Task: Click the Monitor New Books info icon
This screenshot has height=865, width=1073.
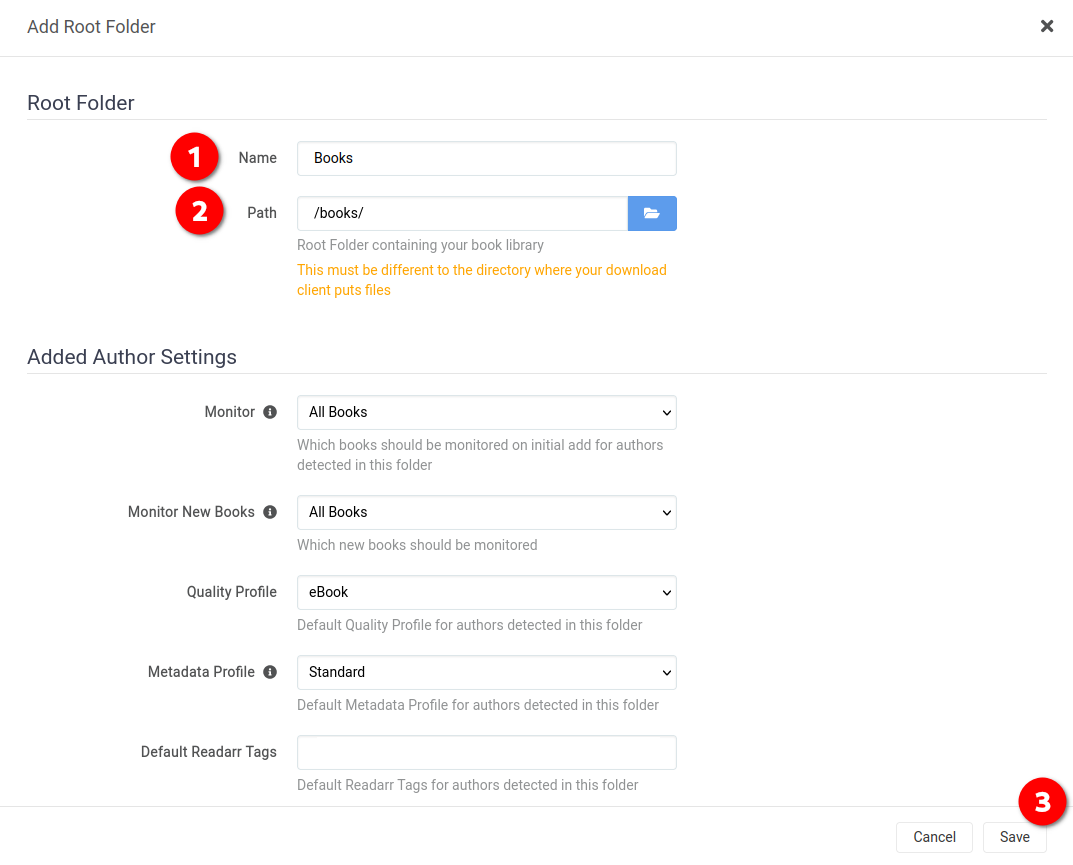Action: click(x=270, y=512)
